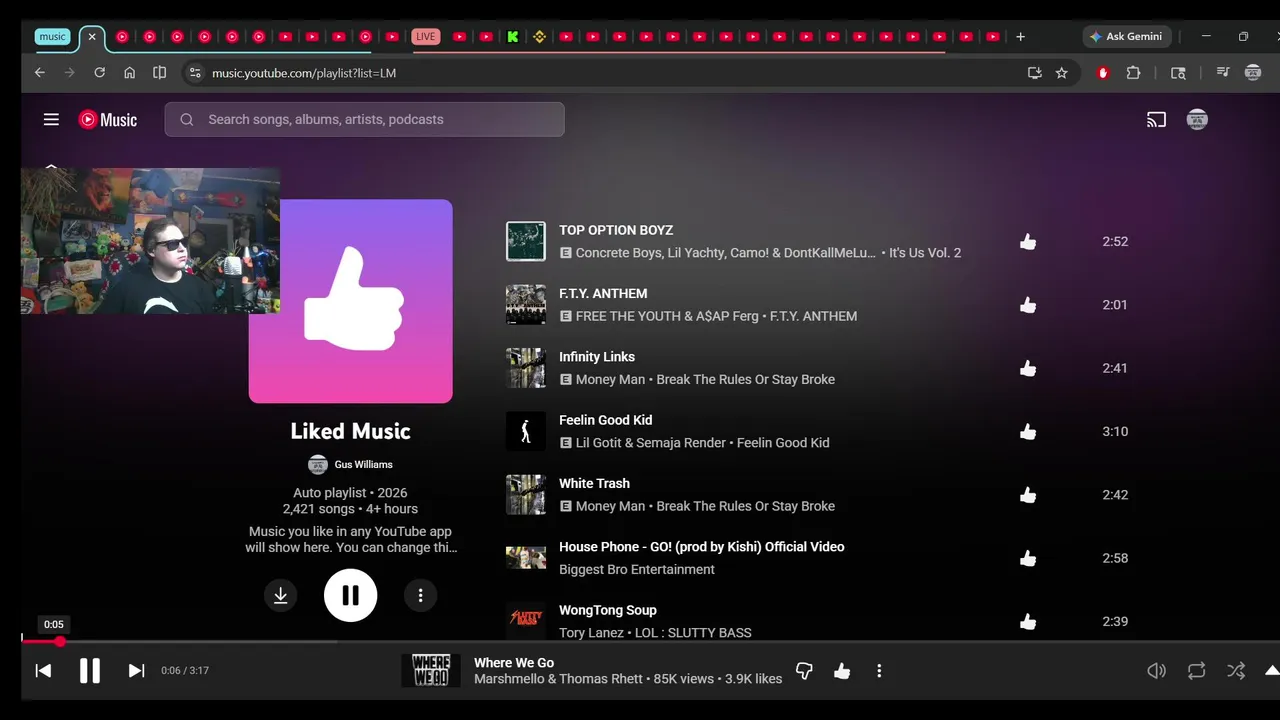The height and width of the screenshot is (720, 1280).
Task: Toggle shuffle mode
Action: click(1236, 671)
